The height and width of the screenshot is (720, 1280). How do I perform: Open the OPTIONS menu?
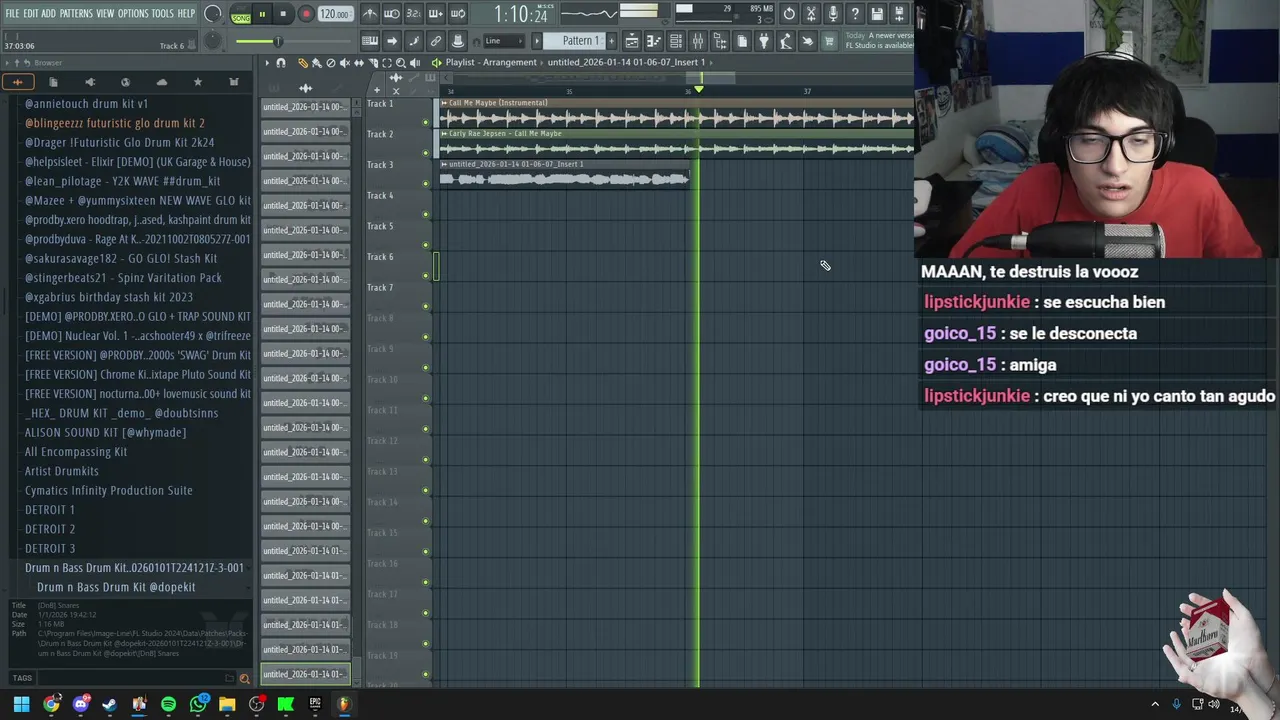[x=133, y=14]
